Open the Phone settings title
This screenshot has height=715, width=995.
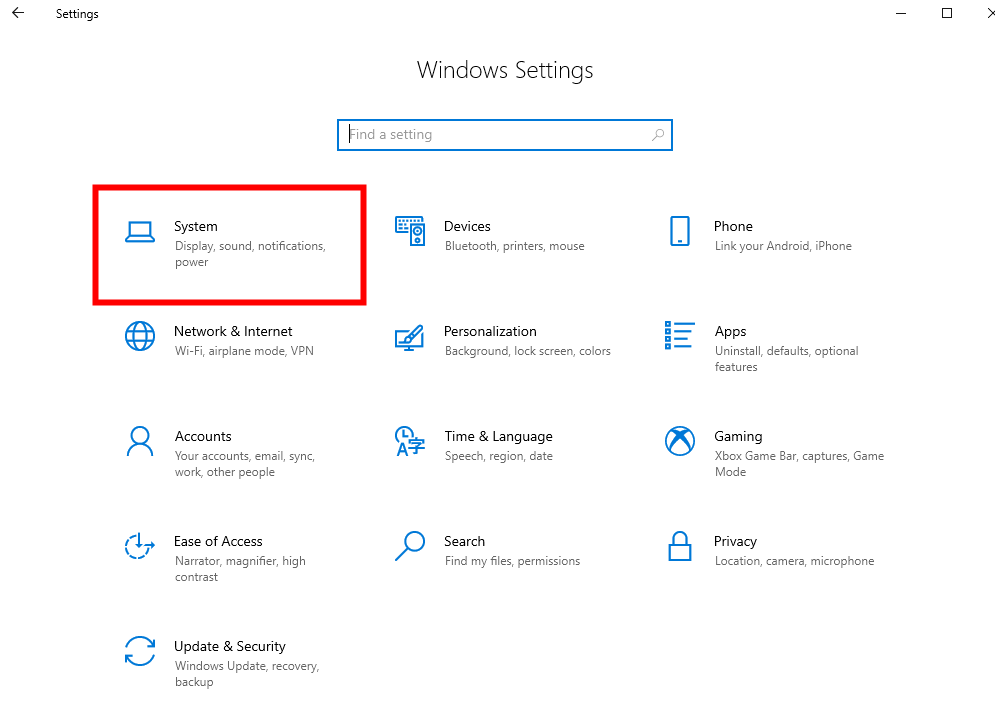733,226
